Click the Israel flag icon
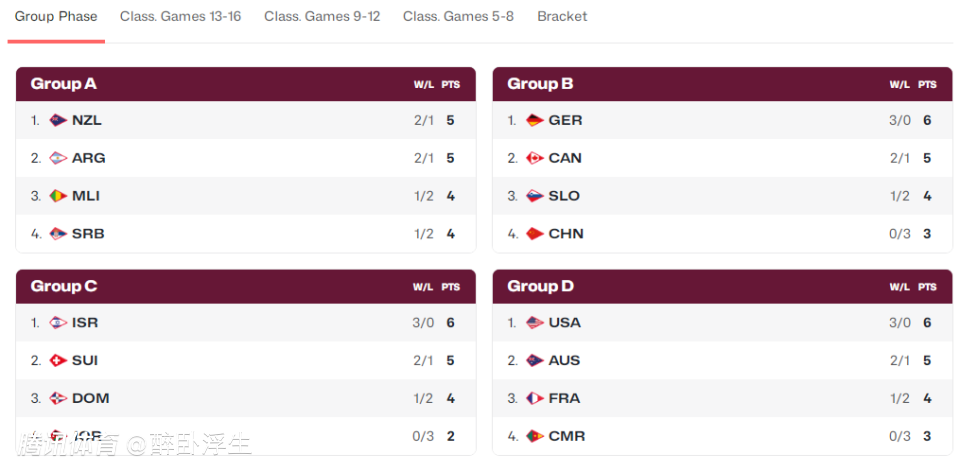960x472 pixels. coord(58,323)
